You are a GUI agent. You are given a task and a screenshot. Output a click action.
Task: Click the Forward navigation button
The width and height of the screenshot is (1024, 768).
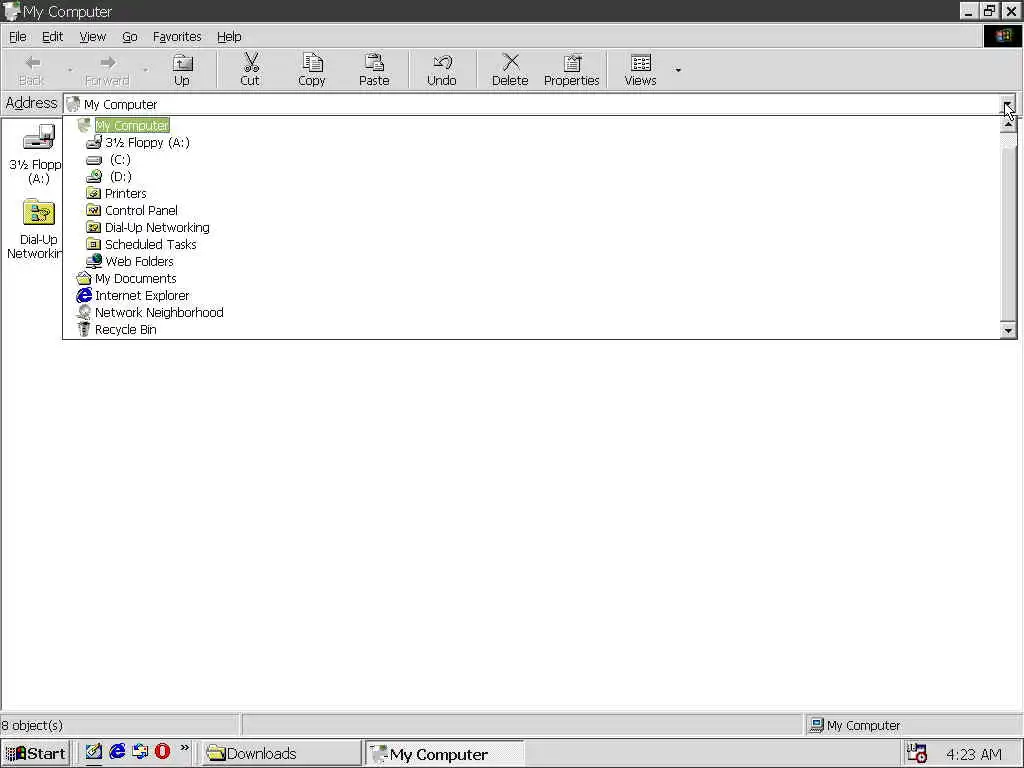tap(107, 70)
